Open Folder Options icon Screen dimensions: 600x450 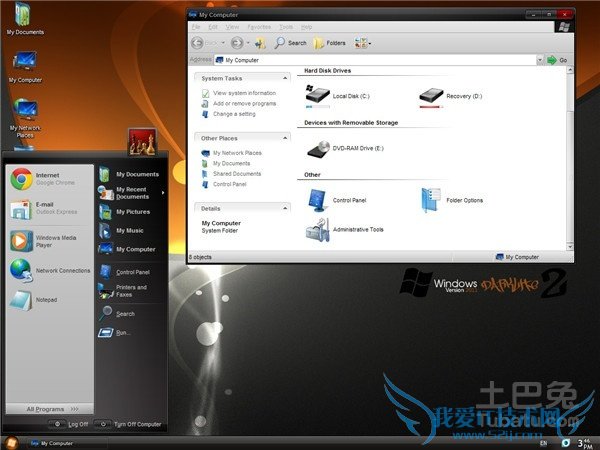tap(431, 200)
